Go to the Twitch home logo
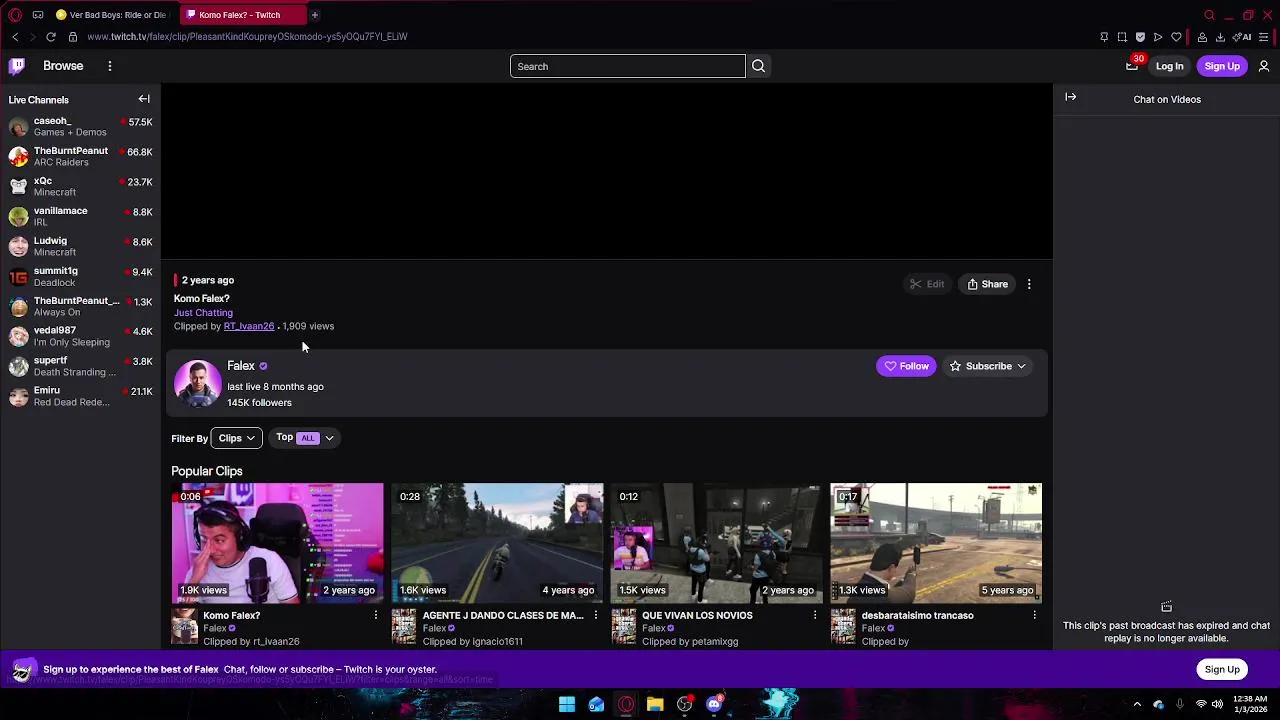Viewport: 1280px width, 720px height. click(x=17, y=66)
